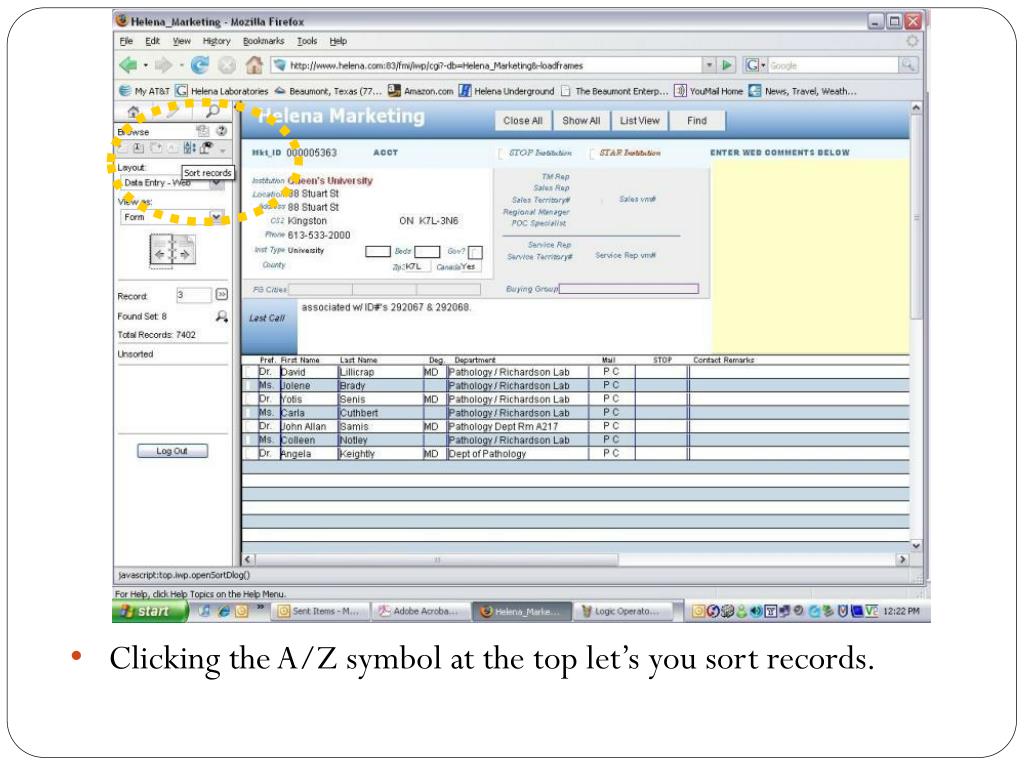The width and height of the screenshot is (1024, 768).
Task: Click the Firefox Stop loading button
Action: pos(227,65)
